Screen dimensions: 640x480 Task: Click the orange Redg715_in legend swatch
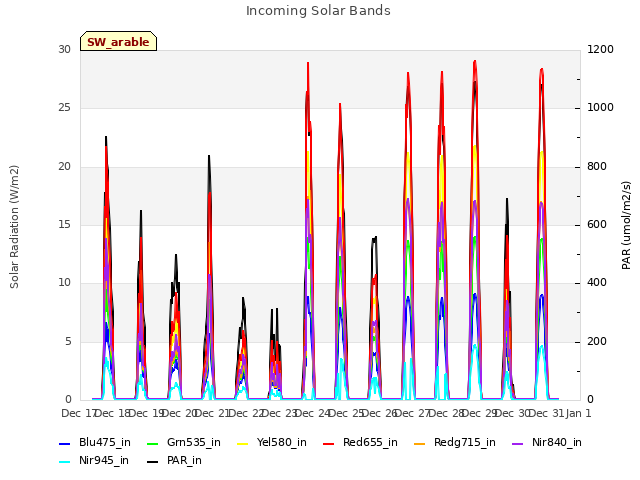pyautogui.click(x=420, y=444)
